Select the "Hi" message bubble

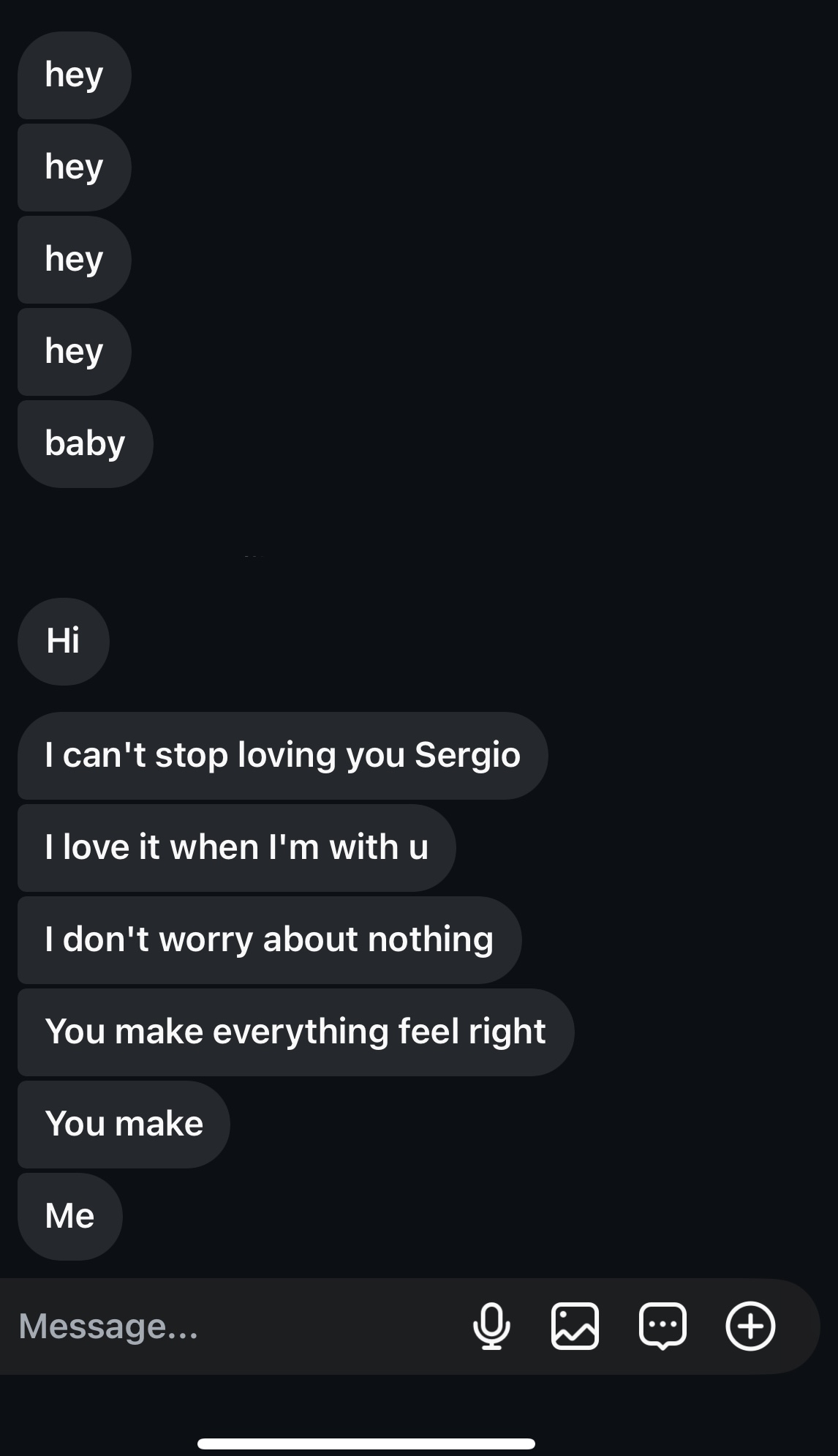(63, 641)
